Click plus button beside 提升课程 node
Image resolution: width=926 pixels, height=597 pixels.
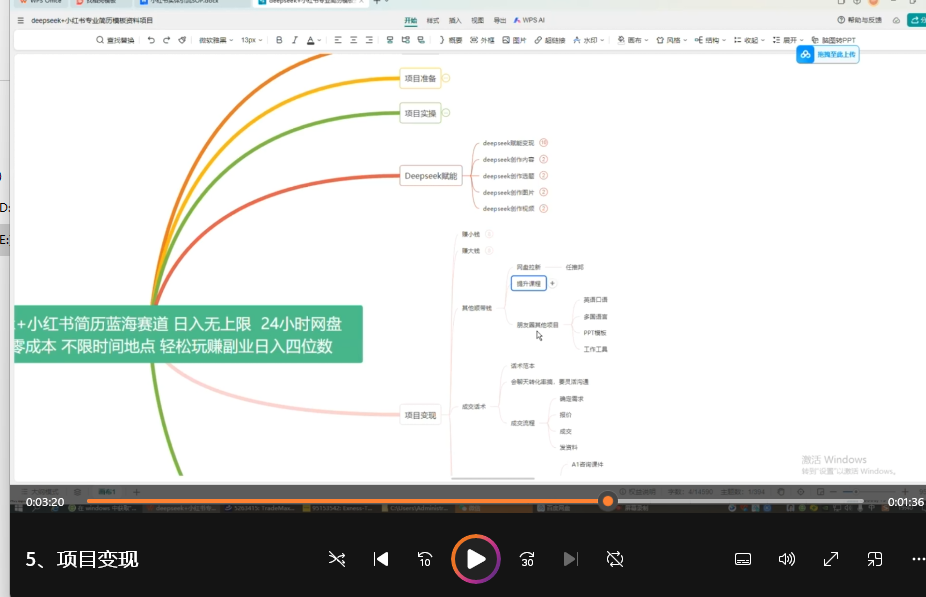click(x=552, y=283)
